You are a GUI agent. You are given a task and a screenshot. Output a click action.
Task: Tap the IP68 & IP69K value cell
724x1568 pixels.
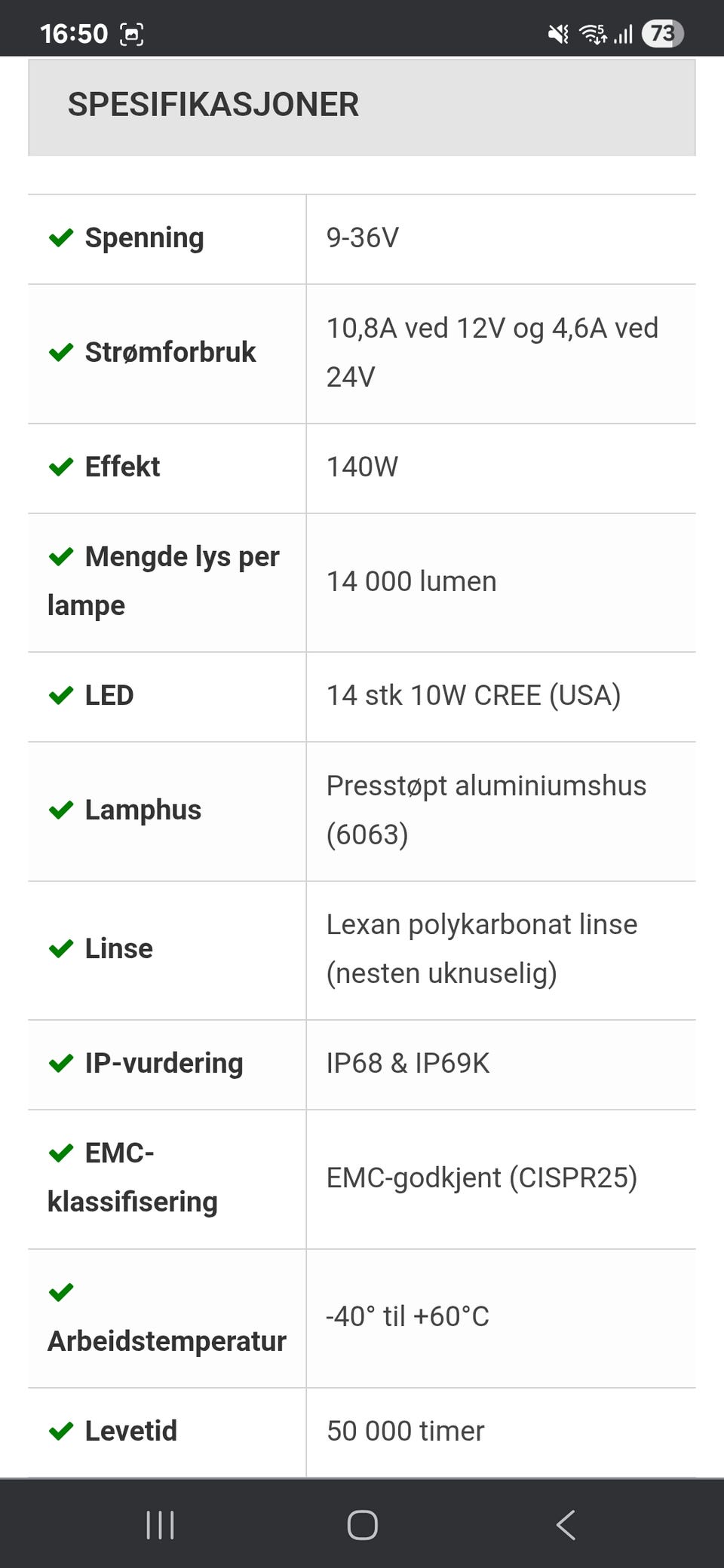point(407,1063)
